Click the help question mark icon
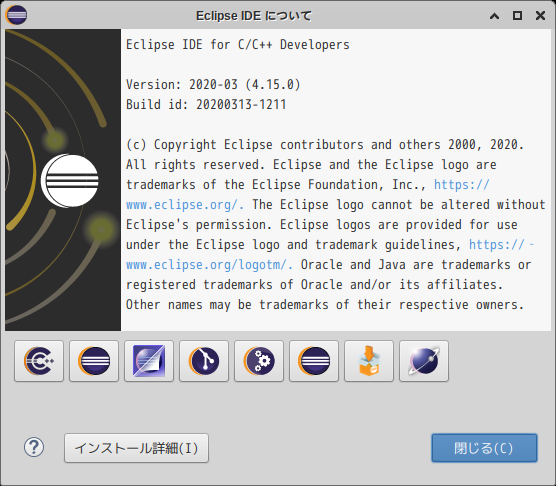The image size is (556, 486). coord(34,447)
